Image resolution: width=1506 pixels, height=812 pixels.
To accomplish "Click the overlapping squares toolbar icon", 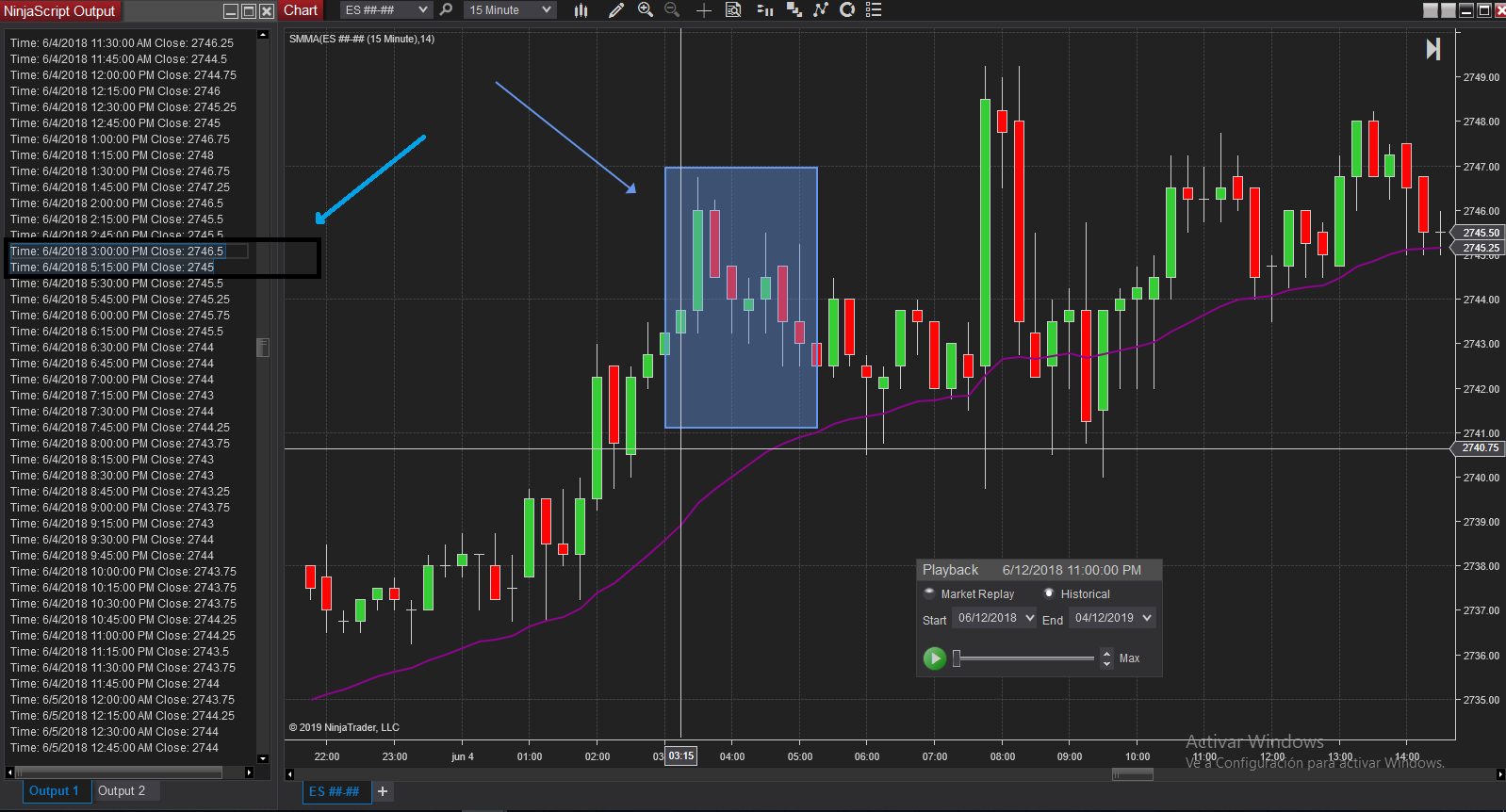I will click(794, 9).
